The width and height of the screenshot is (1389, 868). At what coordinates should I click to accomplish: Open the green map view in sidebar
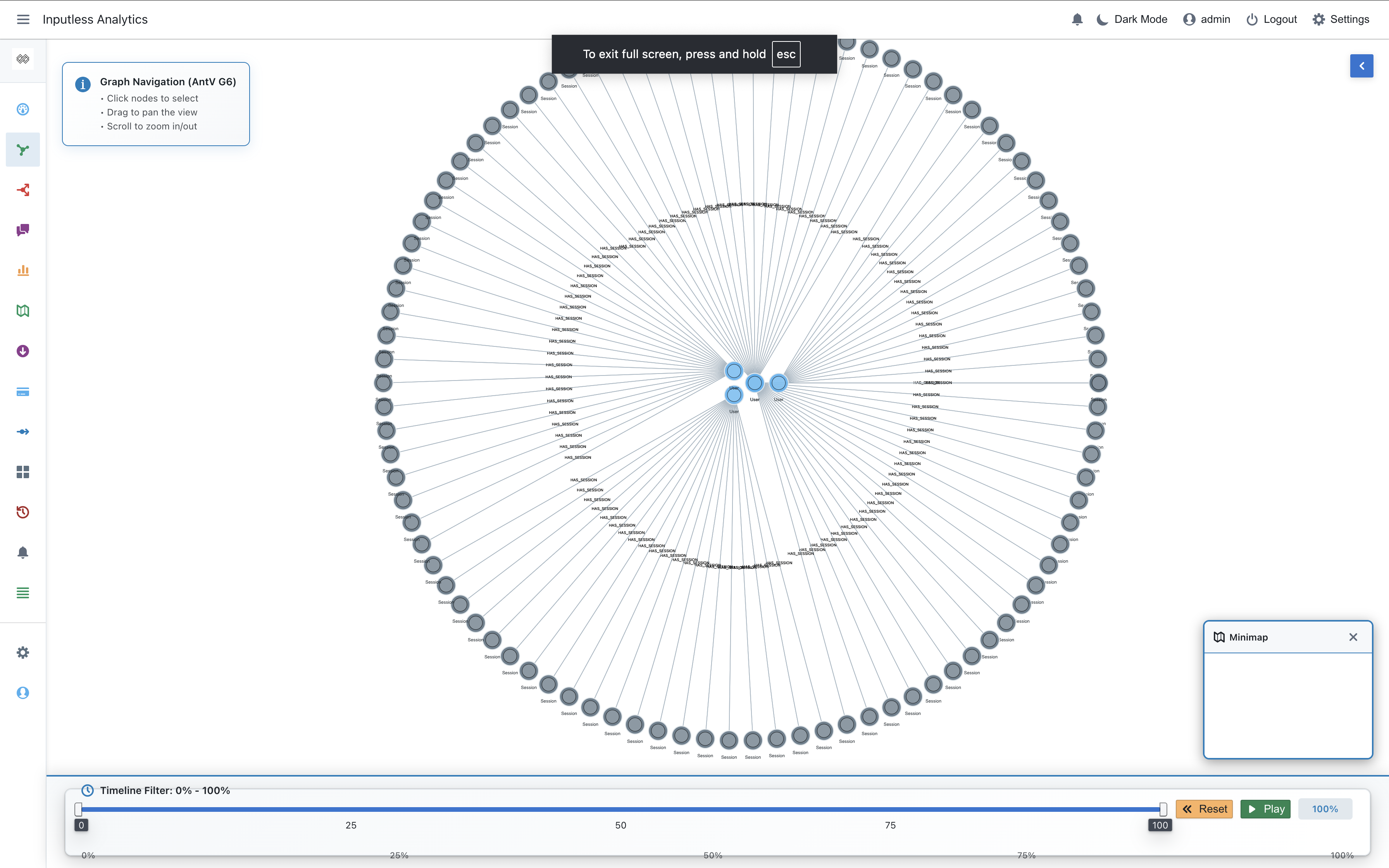pos(23,310)
